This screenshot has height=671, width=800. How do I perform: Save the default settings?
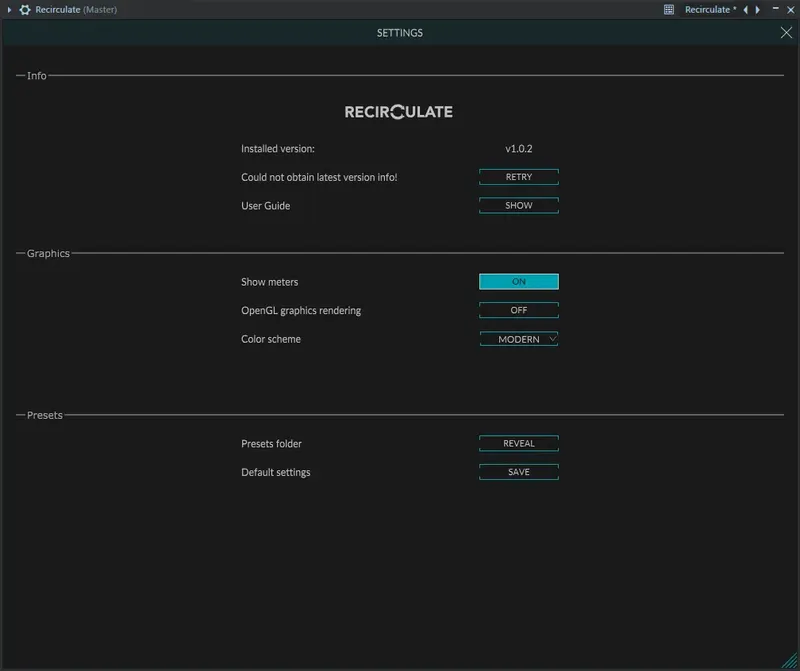point(518,472)
